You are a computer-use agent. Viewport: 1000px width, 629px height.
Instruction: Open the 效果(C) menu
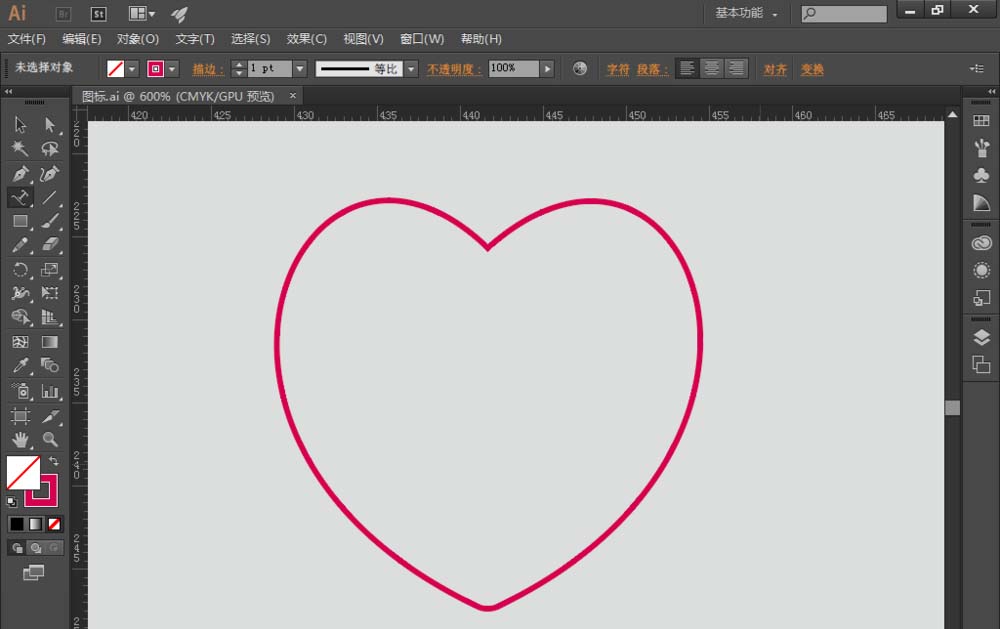[x=306, y=39]
